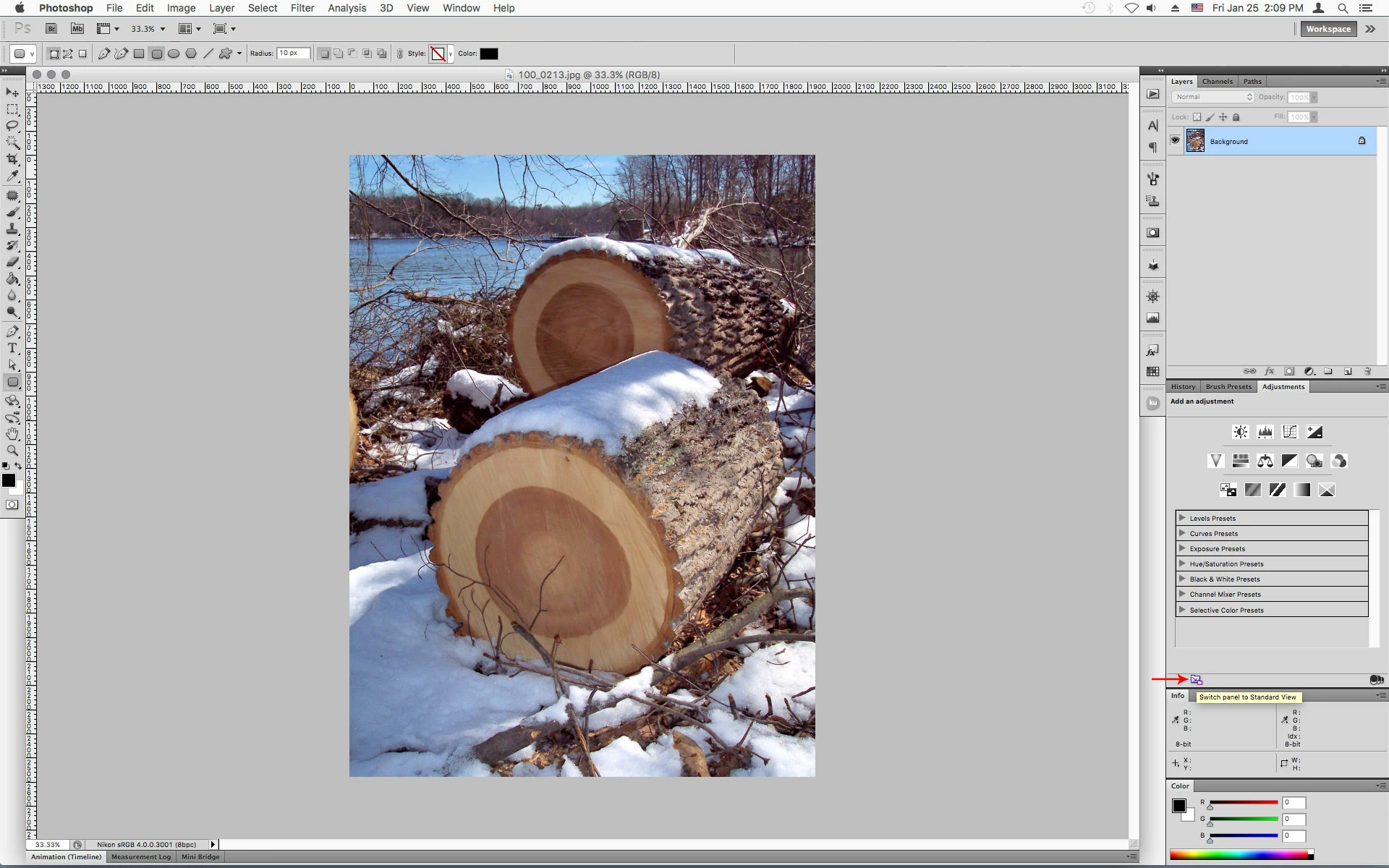Launch Bridge from the application bar
1389x868 pixels.
click(x=51, y=29)
